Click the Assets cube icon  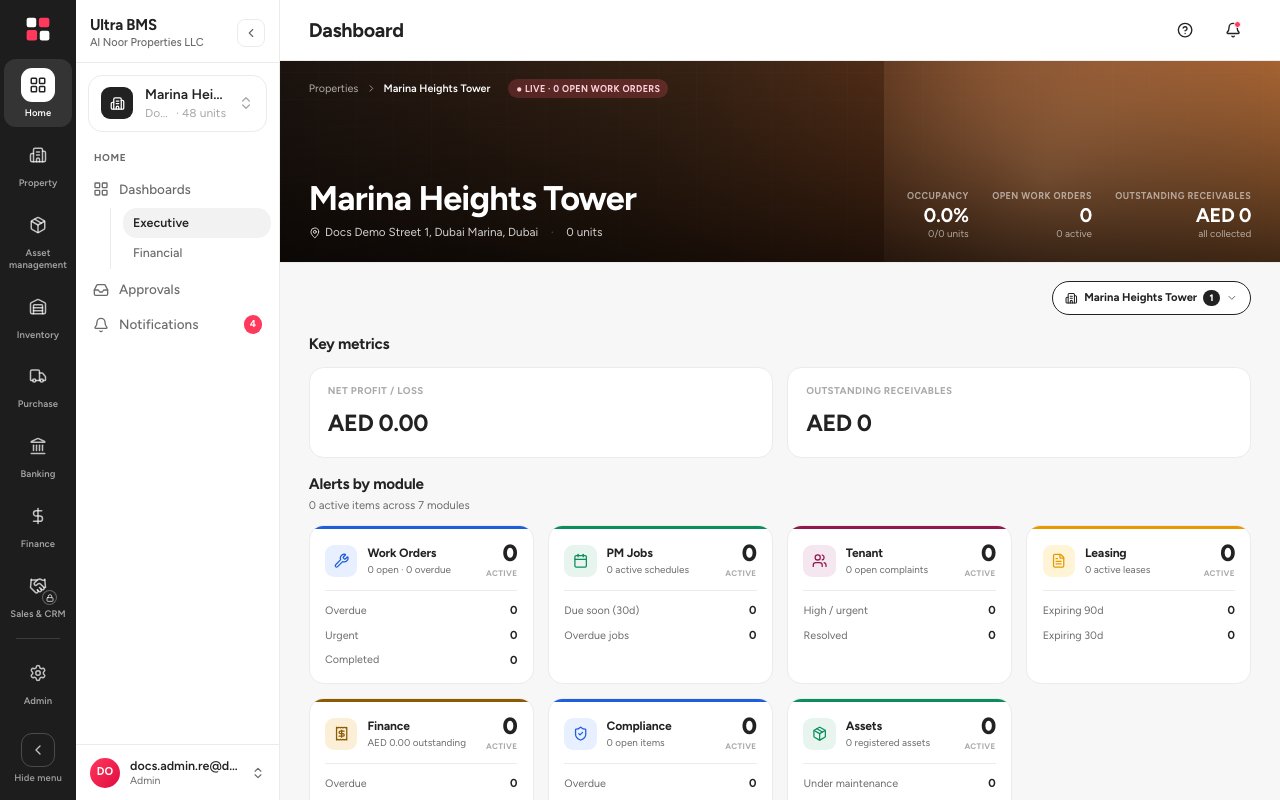(819, 734)
